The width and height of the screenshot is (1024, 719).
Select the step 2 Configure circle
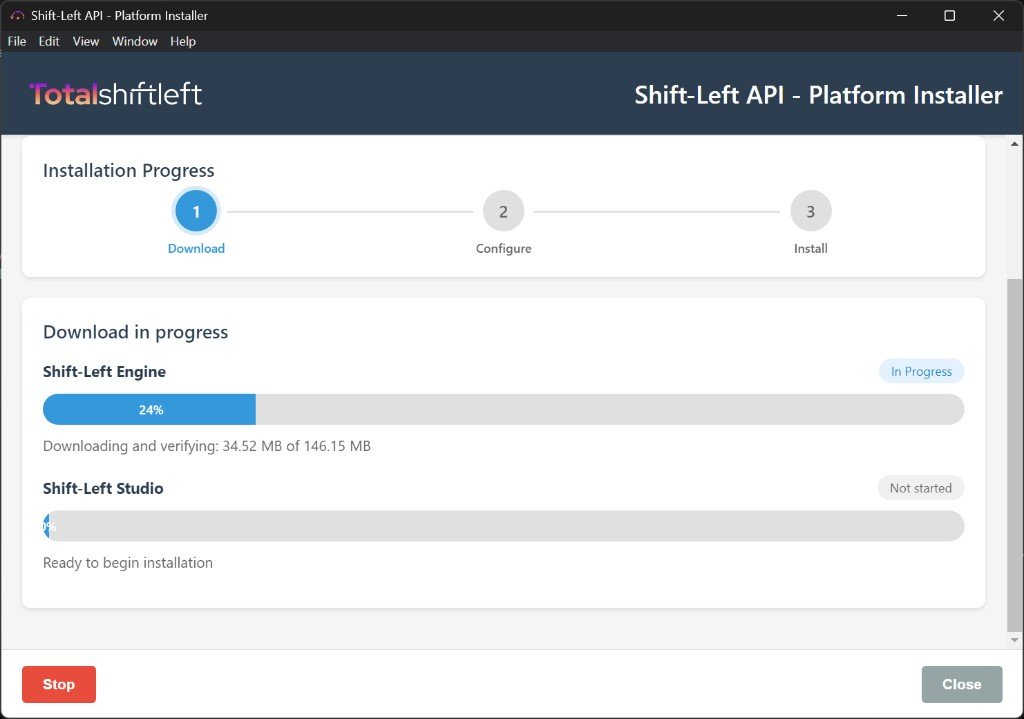[503, 211]
